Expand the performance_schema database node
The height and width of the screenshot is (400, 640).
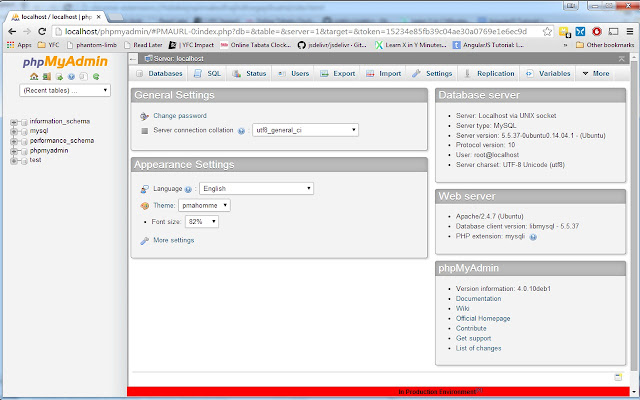pyautogui.click(x=14, y=142)
